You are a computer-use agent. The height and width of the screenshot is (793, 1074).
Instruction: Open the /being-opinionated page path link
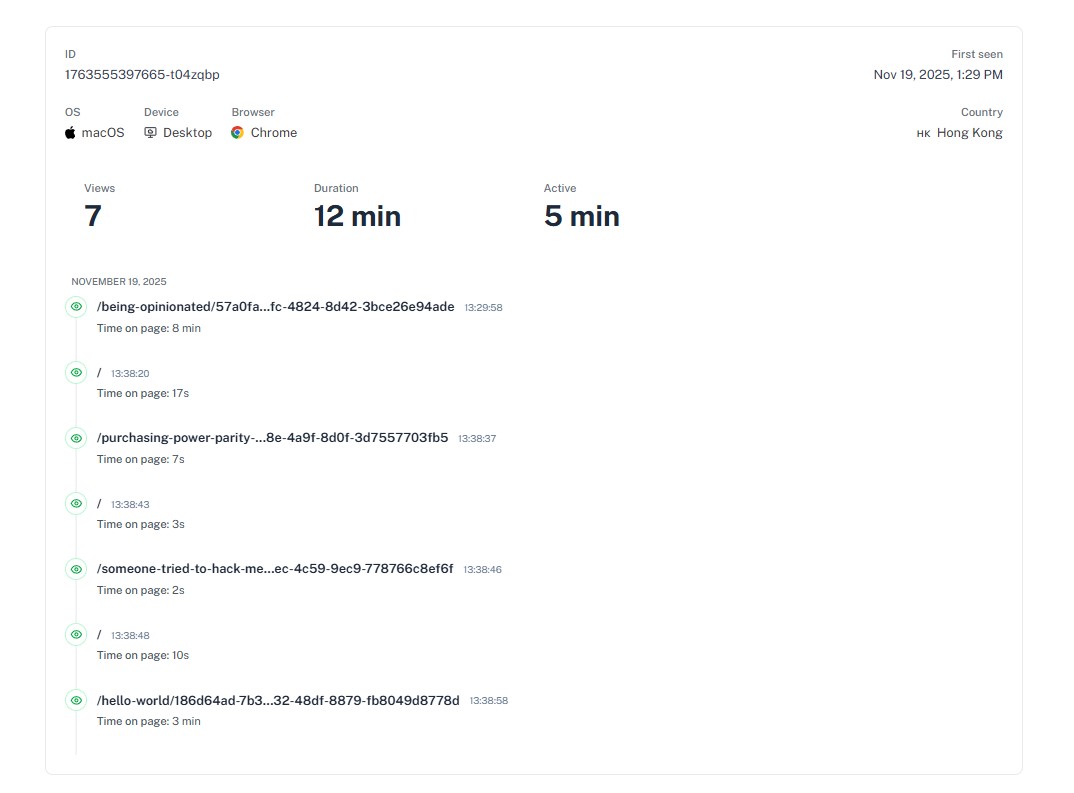coord(275,307)
